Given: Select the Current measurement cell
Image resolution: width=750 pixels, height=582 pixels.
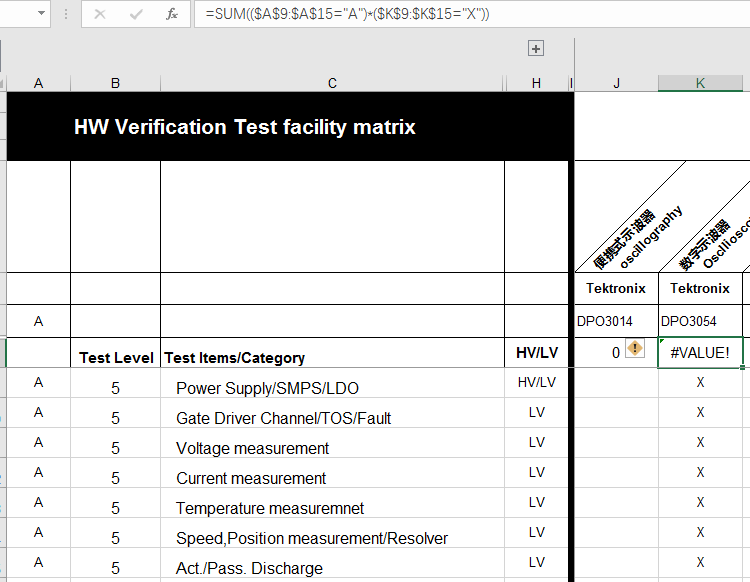Looking at the screenshot, I should pyautogui.click(x=332, y=473).
